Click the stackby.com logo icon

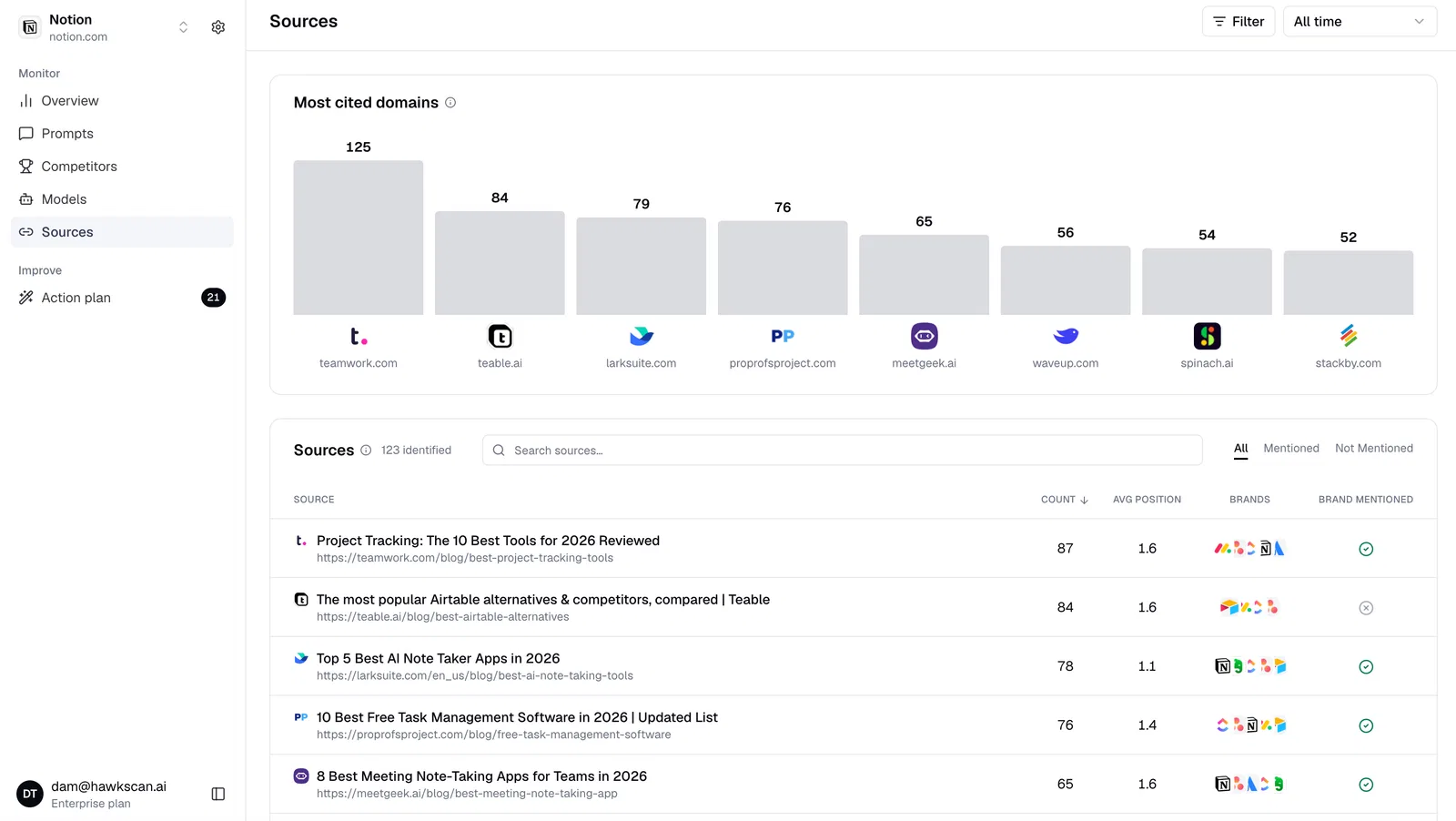(x=1349, y=337)
